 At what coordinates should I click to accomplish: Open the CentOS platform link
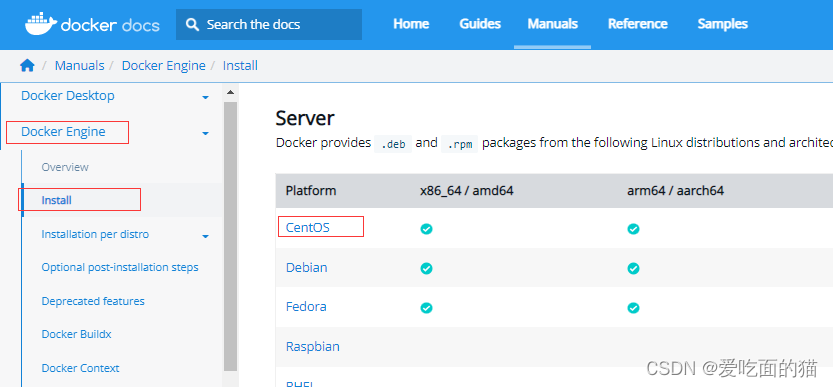coord(308,227)
